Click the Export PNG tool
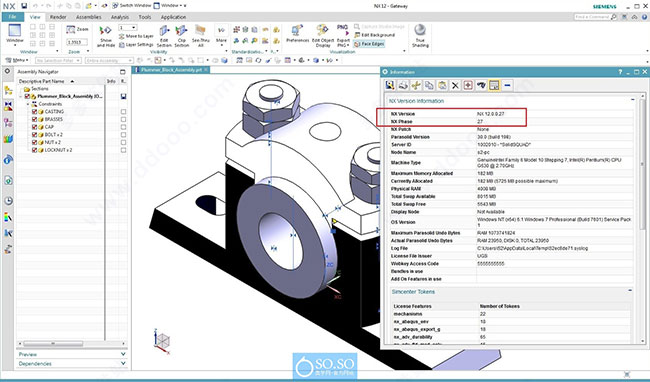The image size is (650, 382). tap(343, 36)
